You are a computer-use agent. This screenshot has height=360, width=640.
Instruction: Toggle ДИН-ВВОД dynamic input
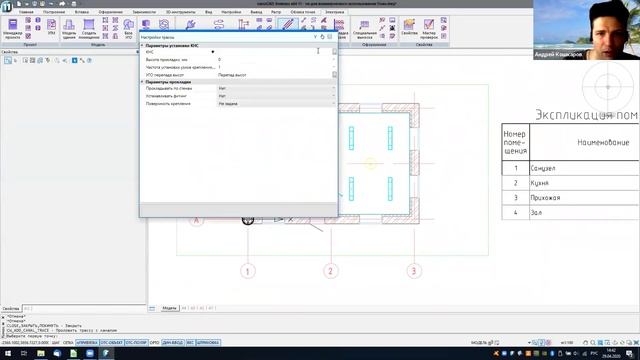click(x=173, y=343)
